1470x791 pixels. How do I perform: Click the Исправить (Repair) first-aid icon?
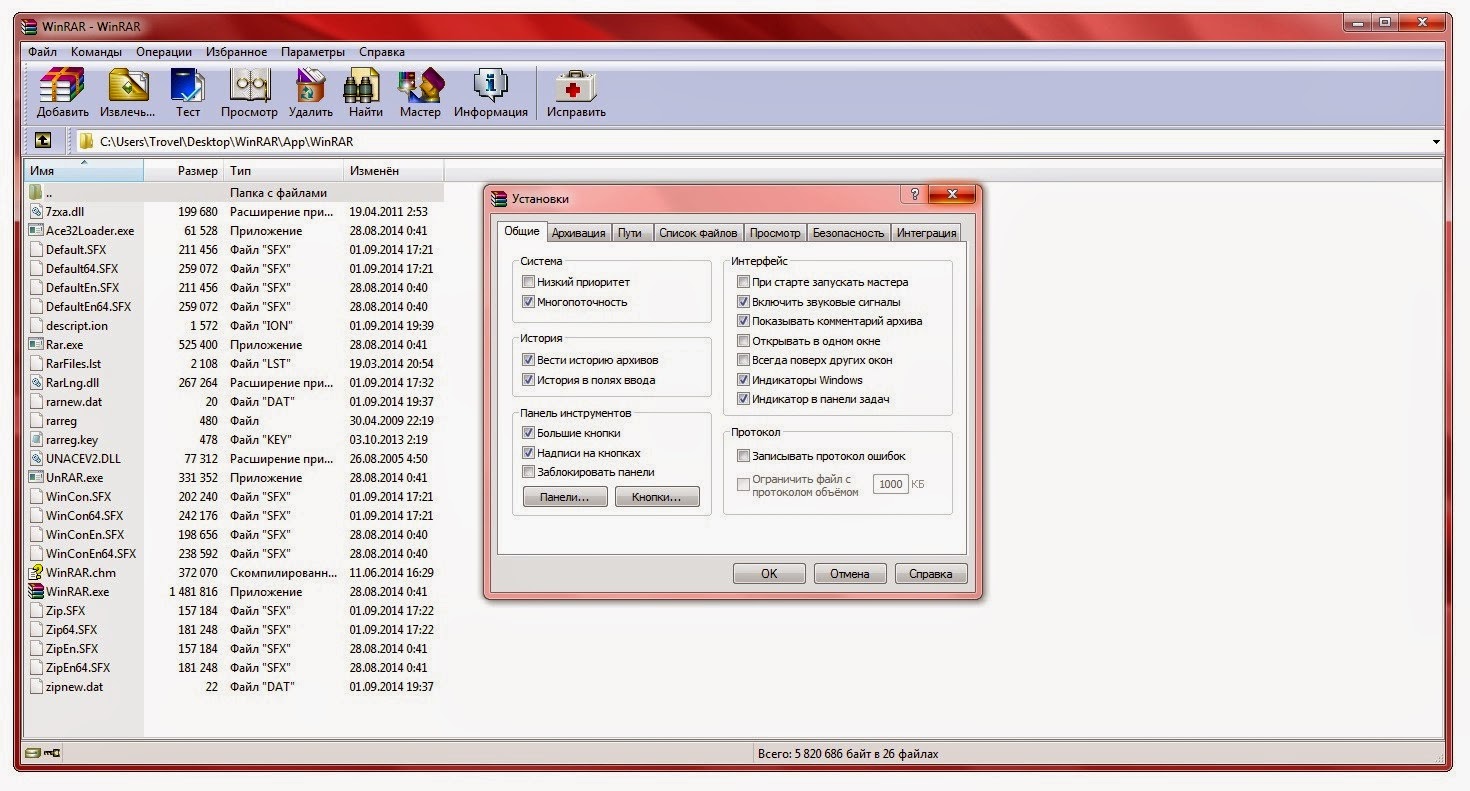pyautogui.click(x=576, y=85)
